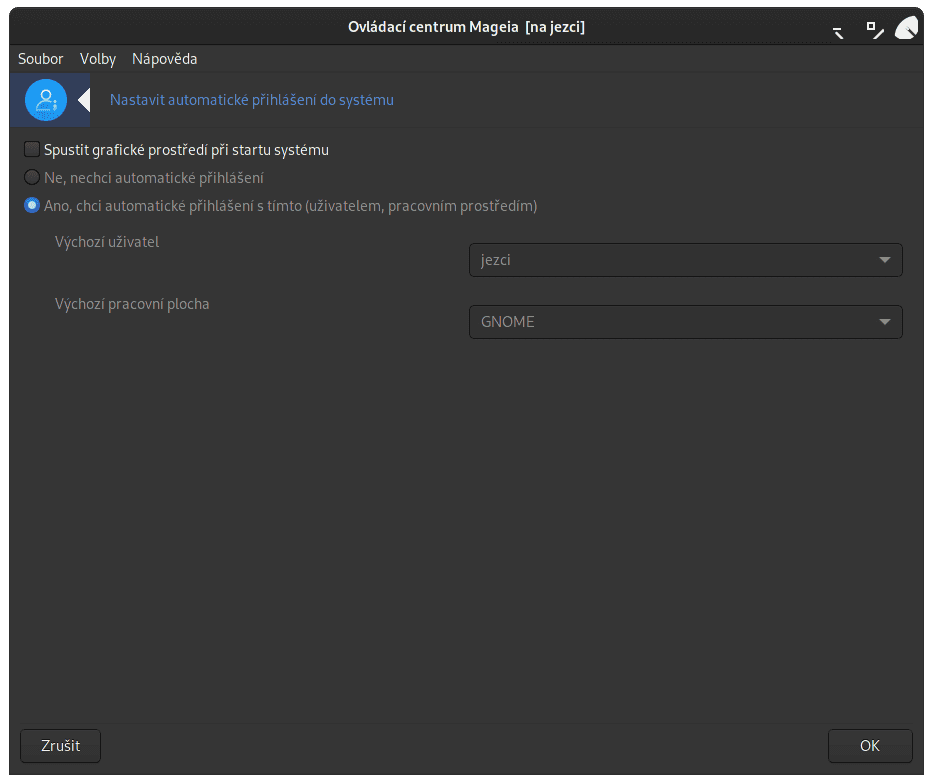Click the shade window icon in the titlebar
The height and width of the screenshot is (784, 933).
click(x=837, y=29)
